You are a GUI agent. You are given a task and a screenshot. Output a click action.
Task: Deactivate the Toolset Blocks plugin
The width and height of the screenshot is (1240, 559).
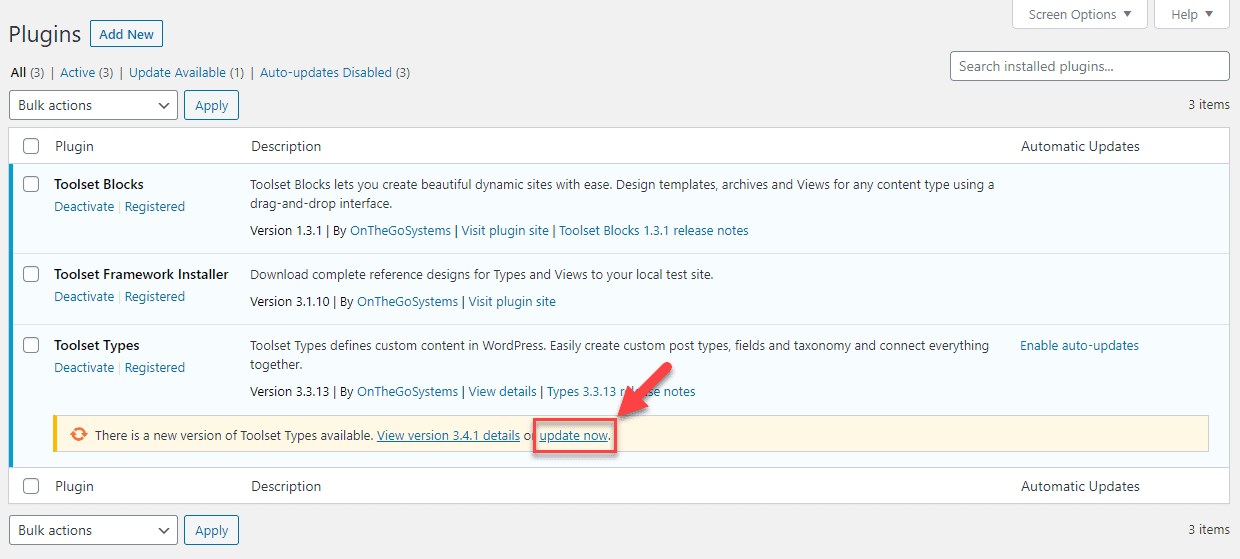(x=84, y=206)
